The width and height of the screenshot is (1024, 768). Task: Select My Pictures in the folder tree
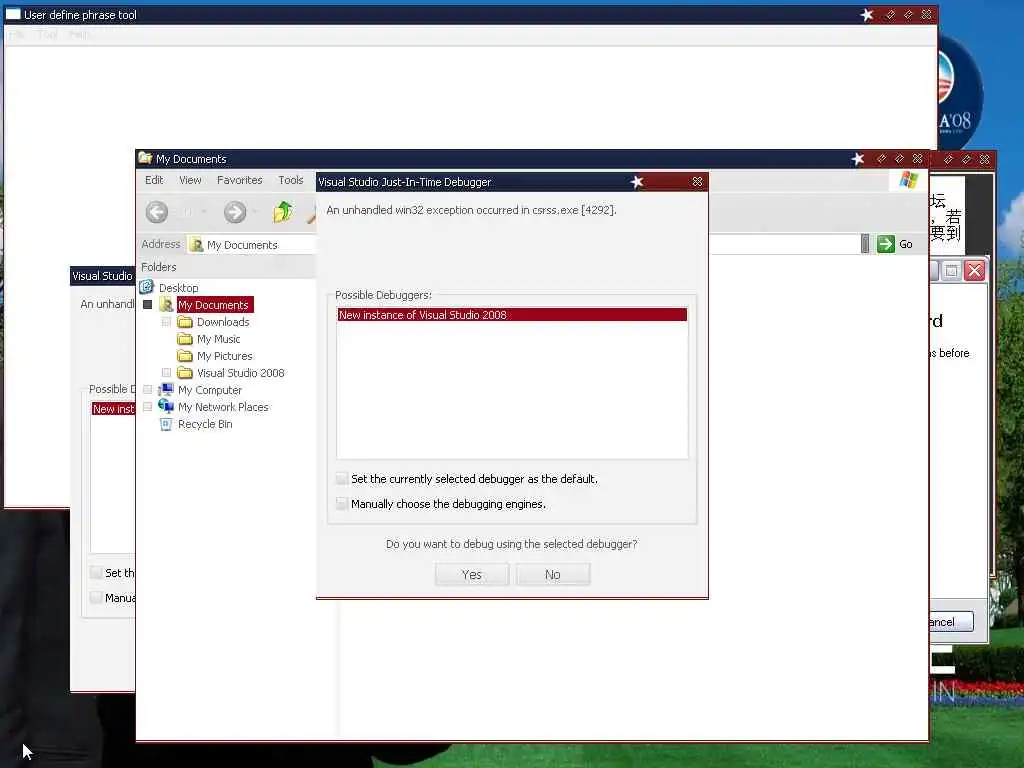point(225,356)
